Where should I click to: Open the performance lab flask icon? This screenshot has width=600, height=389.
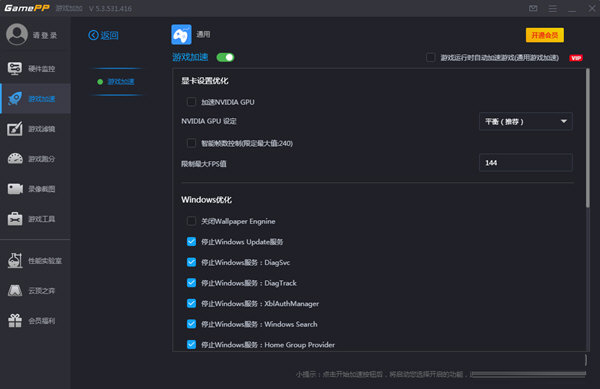click(15, 260)
